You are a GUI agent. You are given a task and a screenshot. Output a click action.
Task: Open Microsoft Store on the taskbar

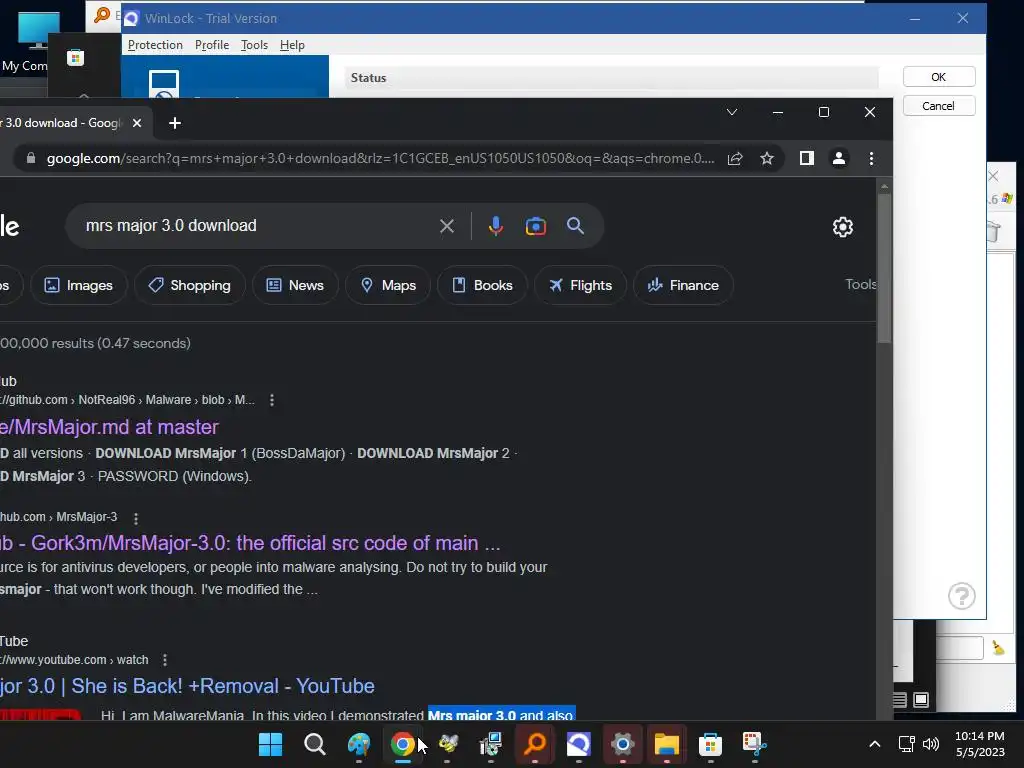[x=710, y=744]
